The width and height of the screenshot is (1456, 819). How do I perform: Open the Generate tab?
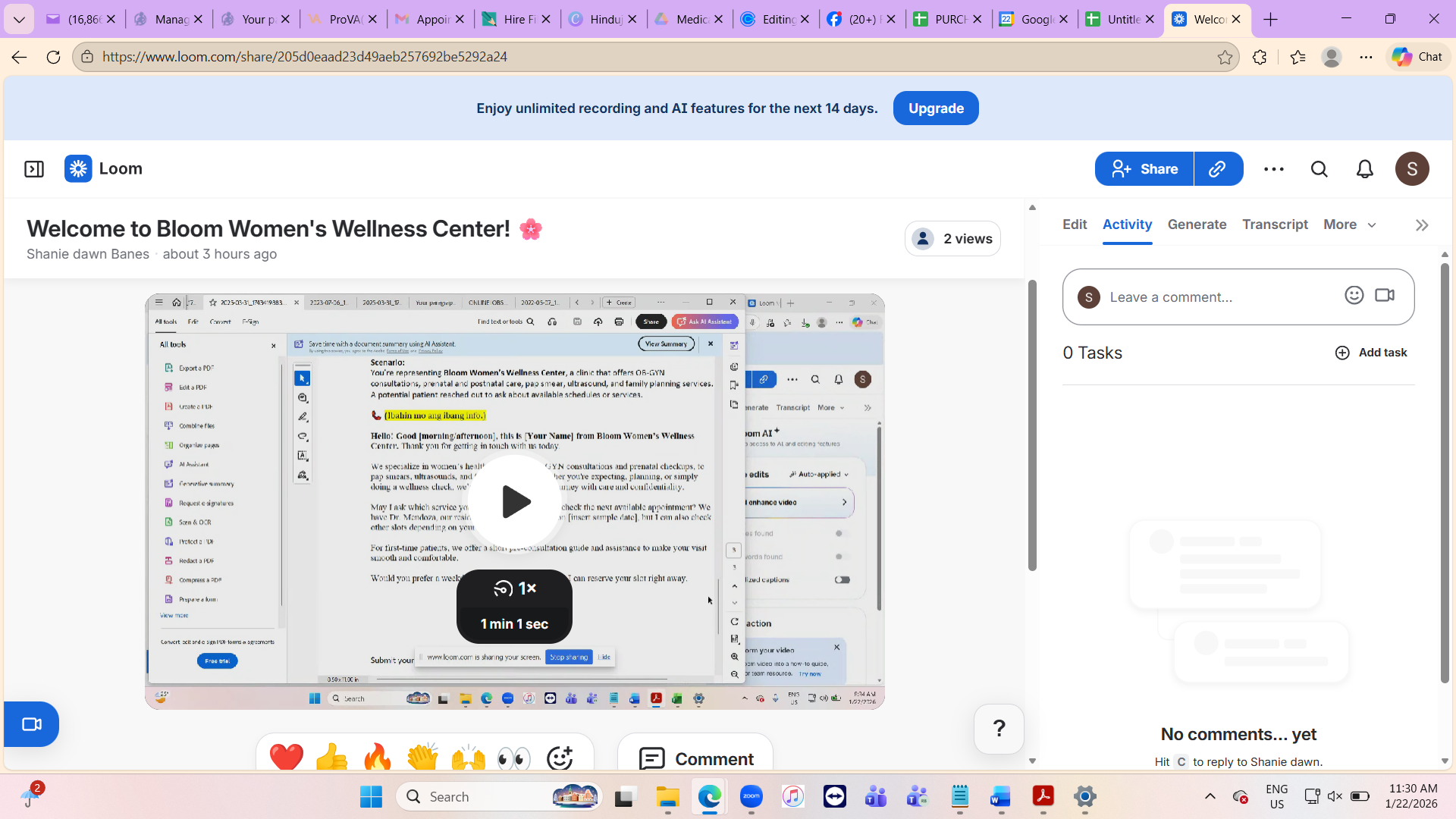click(1197, 224)
